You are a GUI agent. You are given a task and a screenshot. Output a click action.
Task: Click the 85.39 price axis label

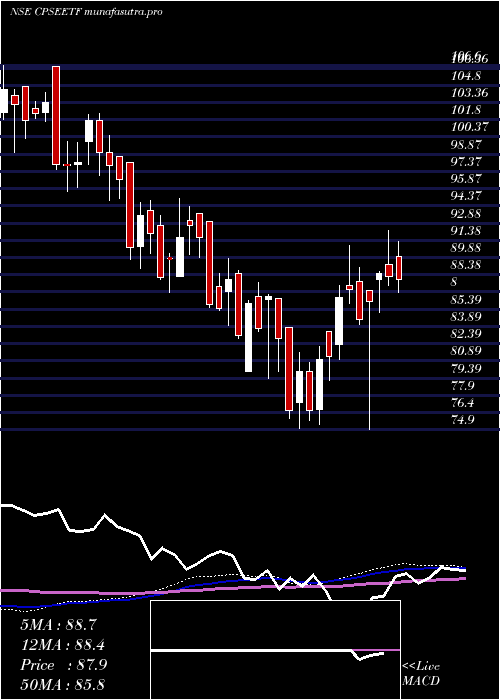point(466,299)
